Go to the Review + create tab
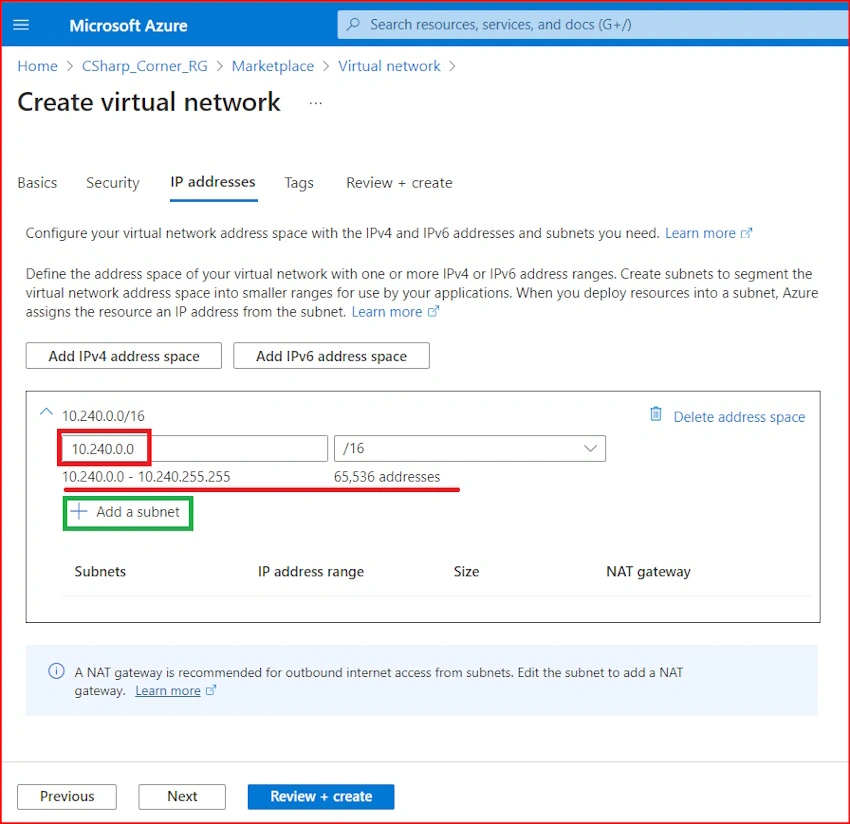The height and width of the screenshot is (824, 850). (399, 183)
